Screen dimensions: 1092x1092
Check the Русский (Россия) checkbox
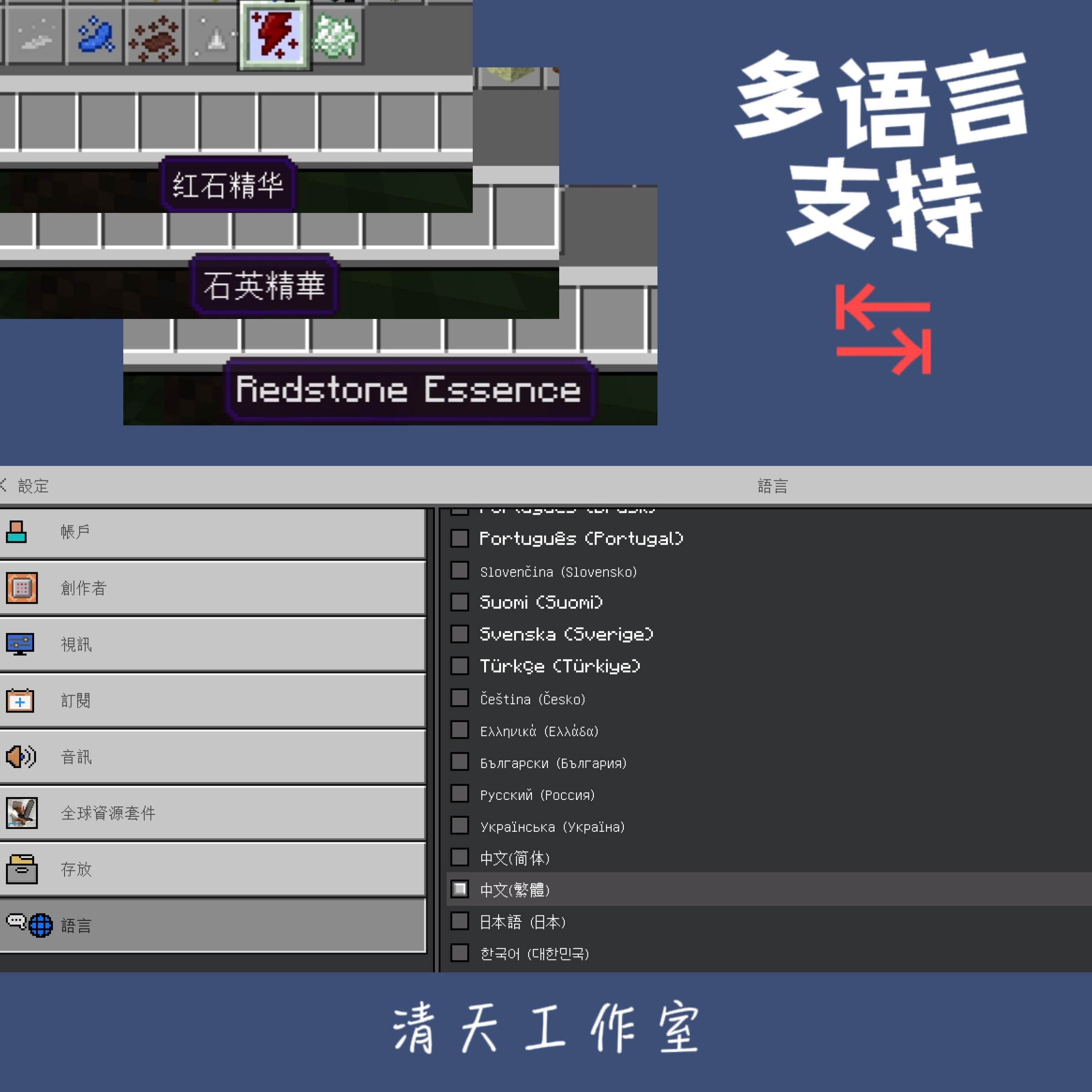460,794
